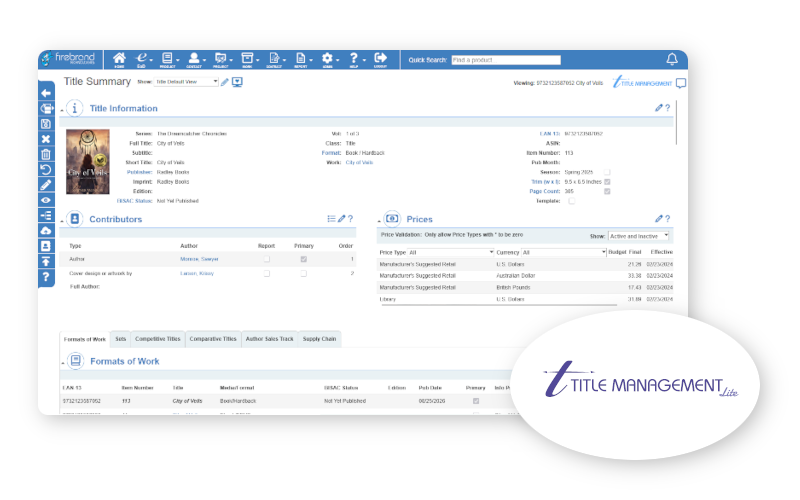
Task: Click the undo revert icon in sidebar
Action: [x=46, y=169]
